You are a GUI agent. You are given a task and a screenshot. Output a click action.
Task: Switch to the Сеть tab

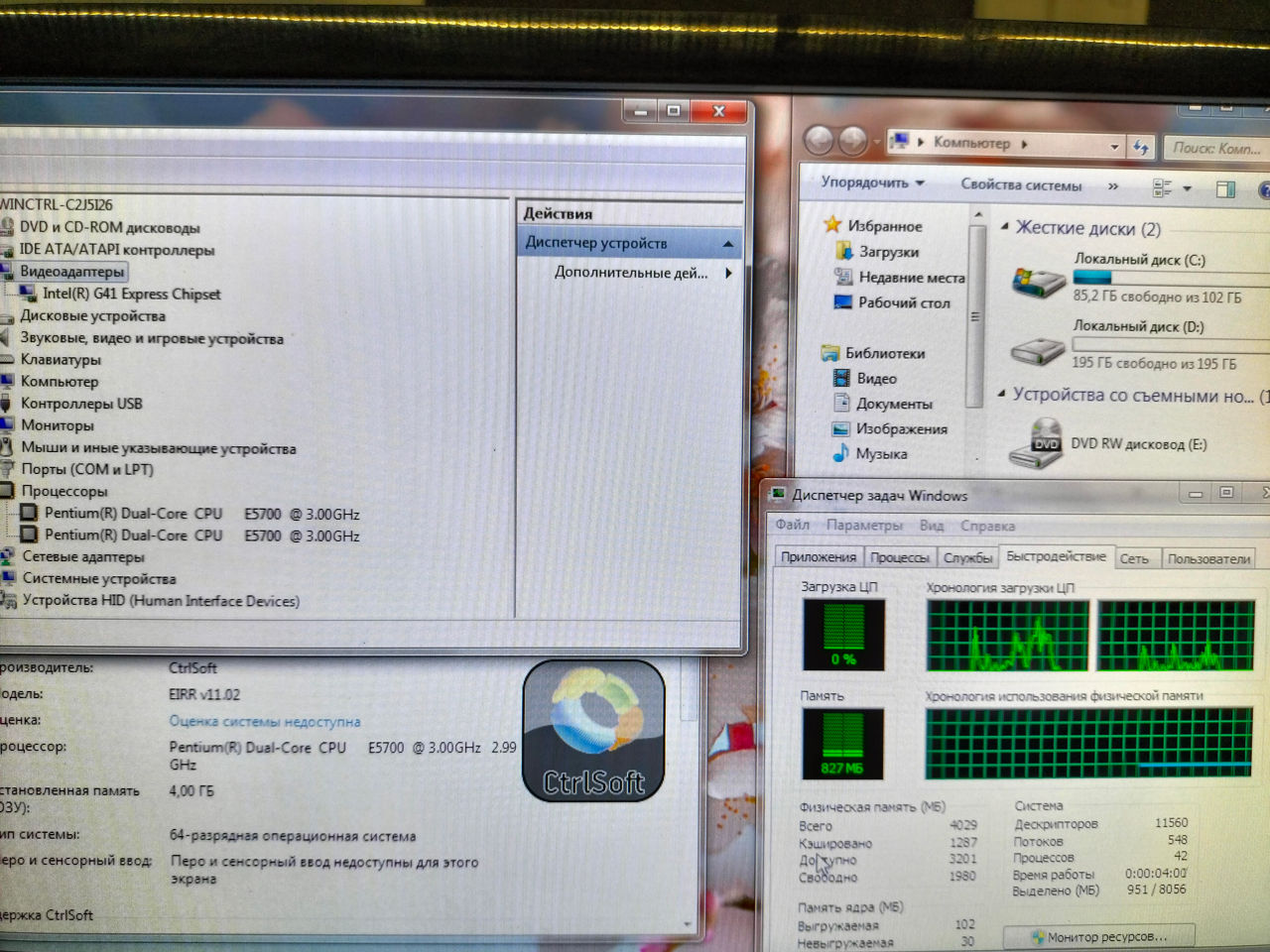pyautogui.click(x=1134, y=559)
